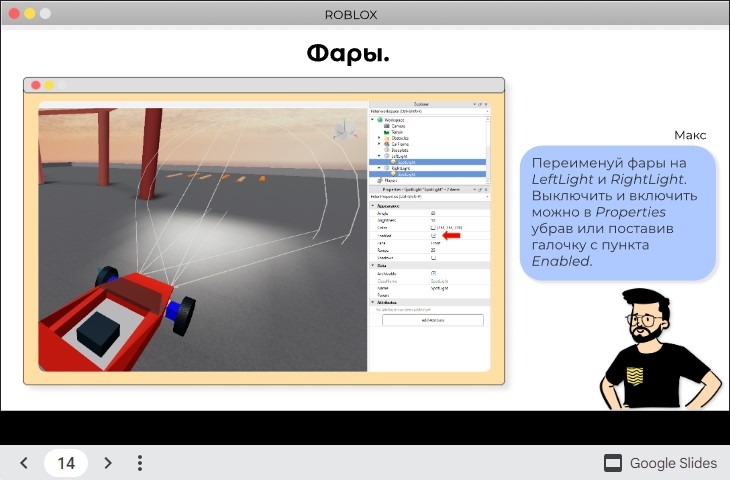Open the slide number 14 selector
This screenshot has width=730, height=480.
pyautogui.click(x=66, y=463)
